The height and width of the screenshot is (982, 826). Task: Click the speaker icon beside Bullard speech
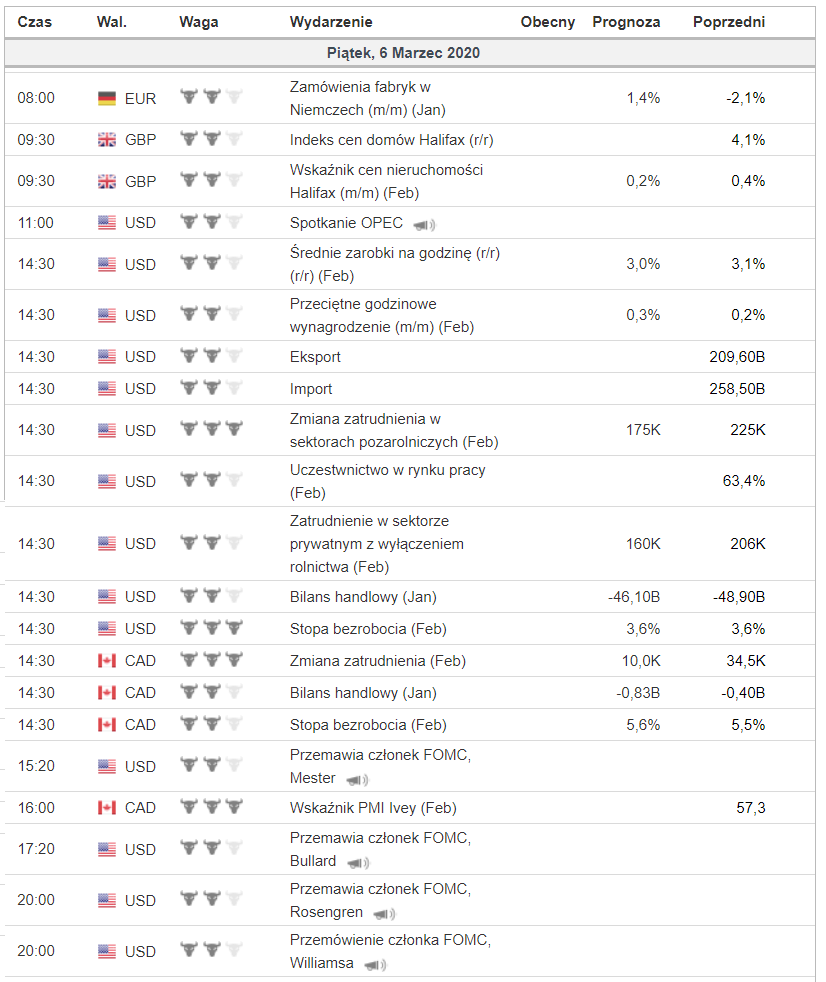(x=357, y=862)
